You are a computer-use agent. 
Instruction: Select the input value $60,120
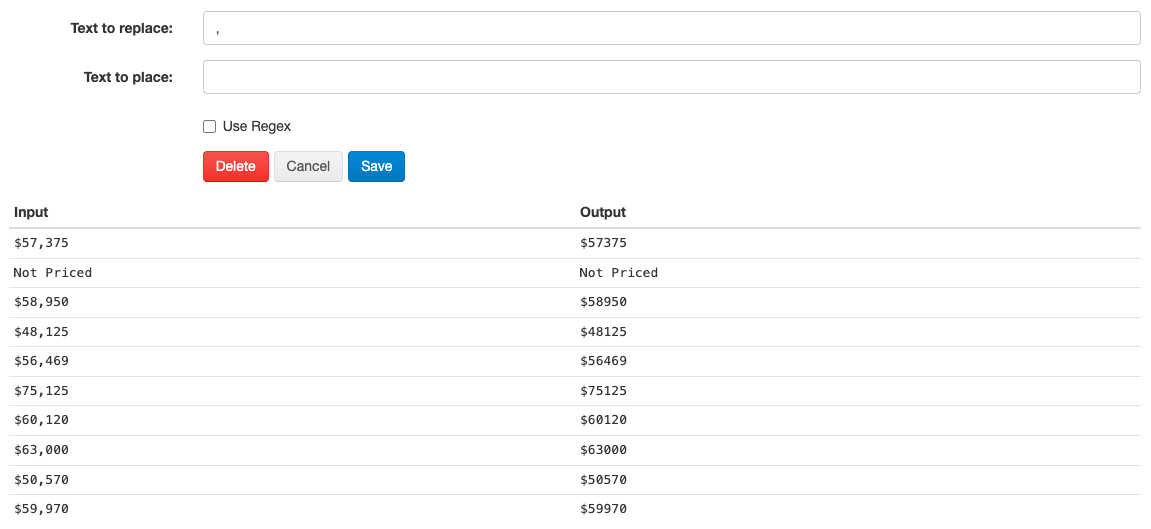point(41,420)
